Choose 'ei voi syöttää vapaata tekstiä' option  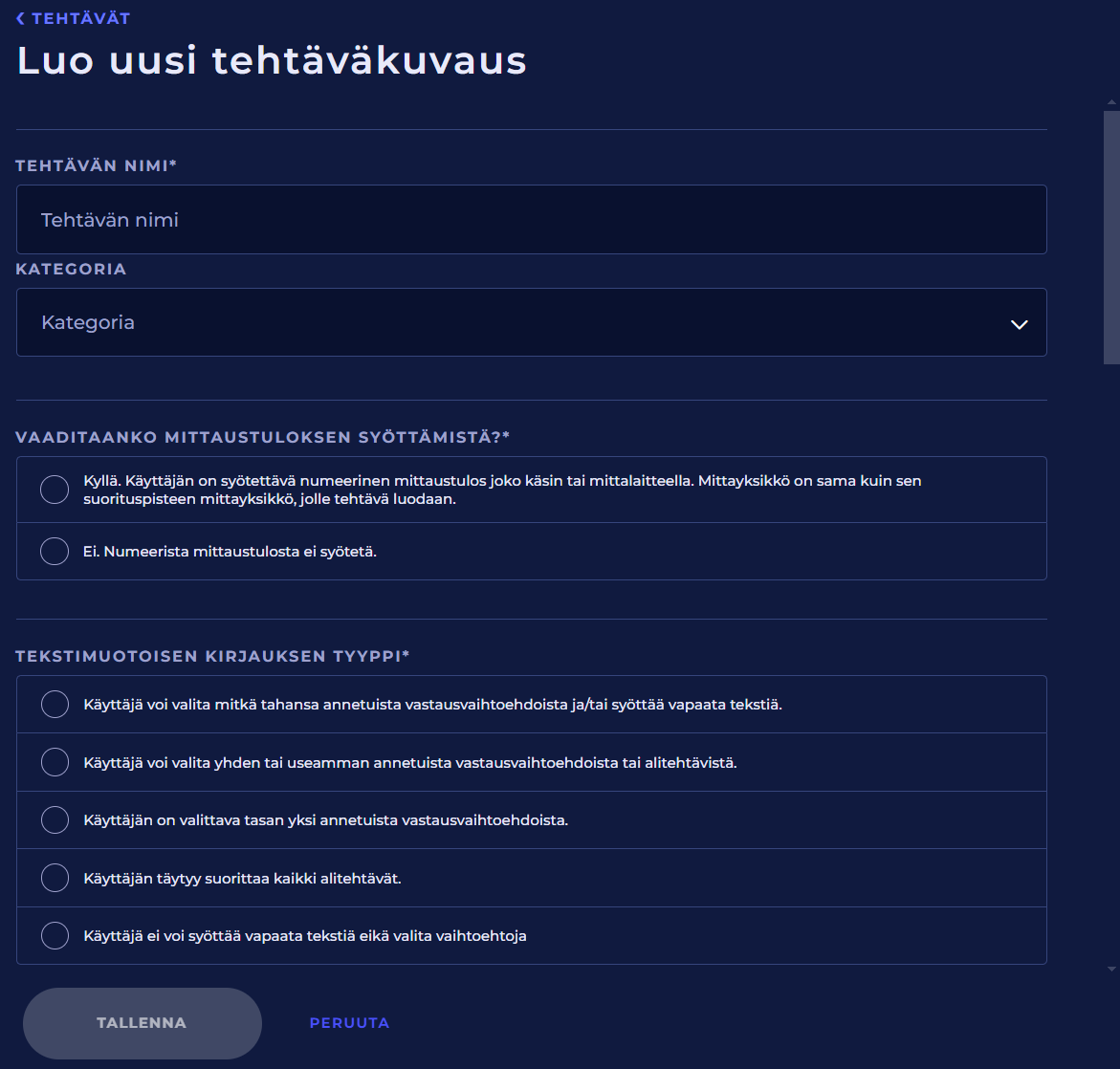pyautogui.click(x=55, y=936)
